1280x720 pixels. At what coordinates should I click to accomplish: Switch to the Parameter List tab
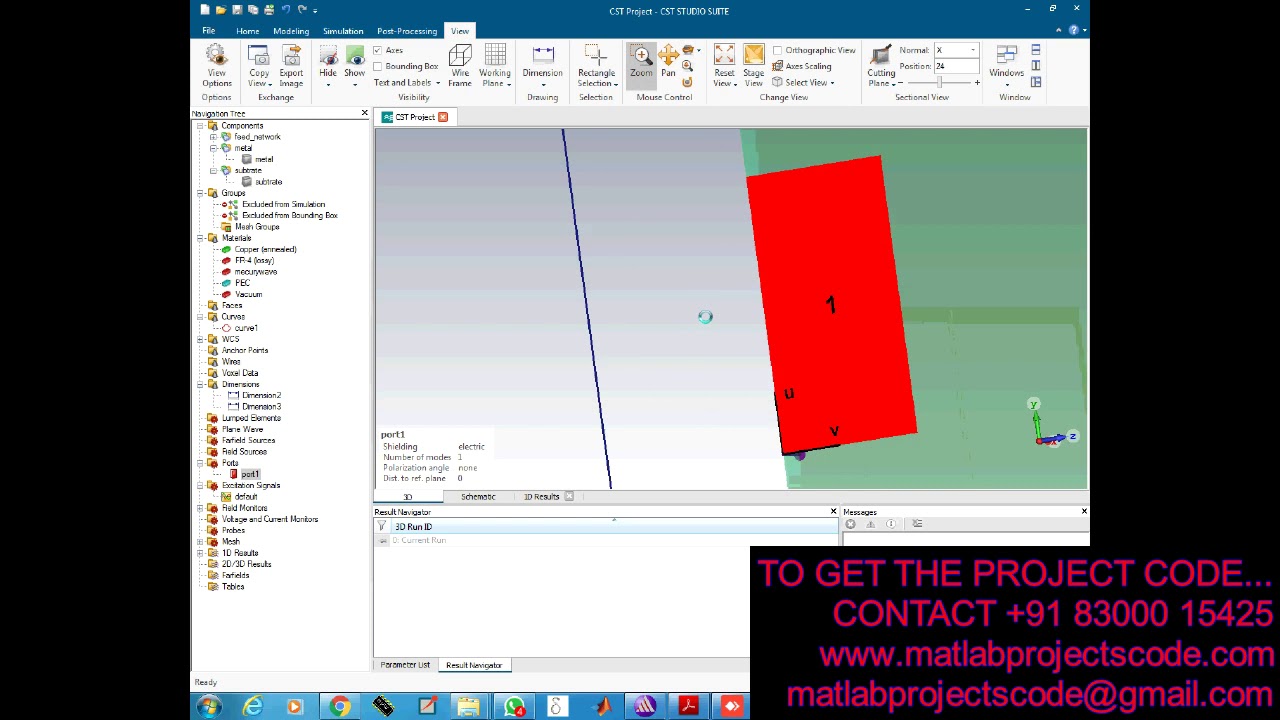pyautogui.click(x=405, y=665)
